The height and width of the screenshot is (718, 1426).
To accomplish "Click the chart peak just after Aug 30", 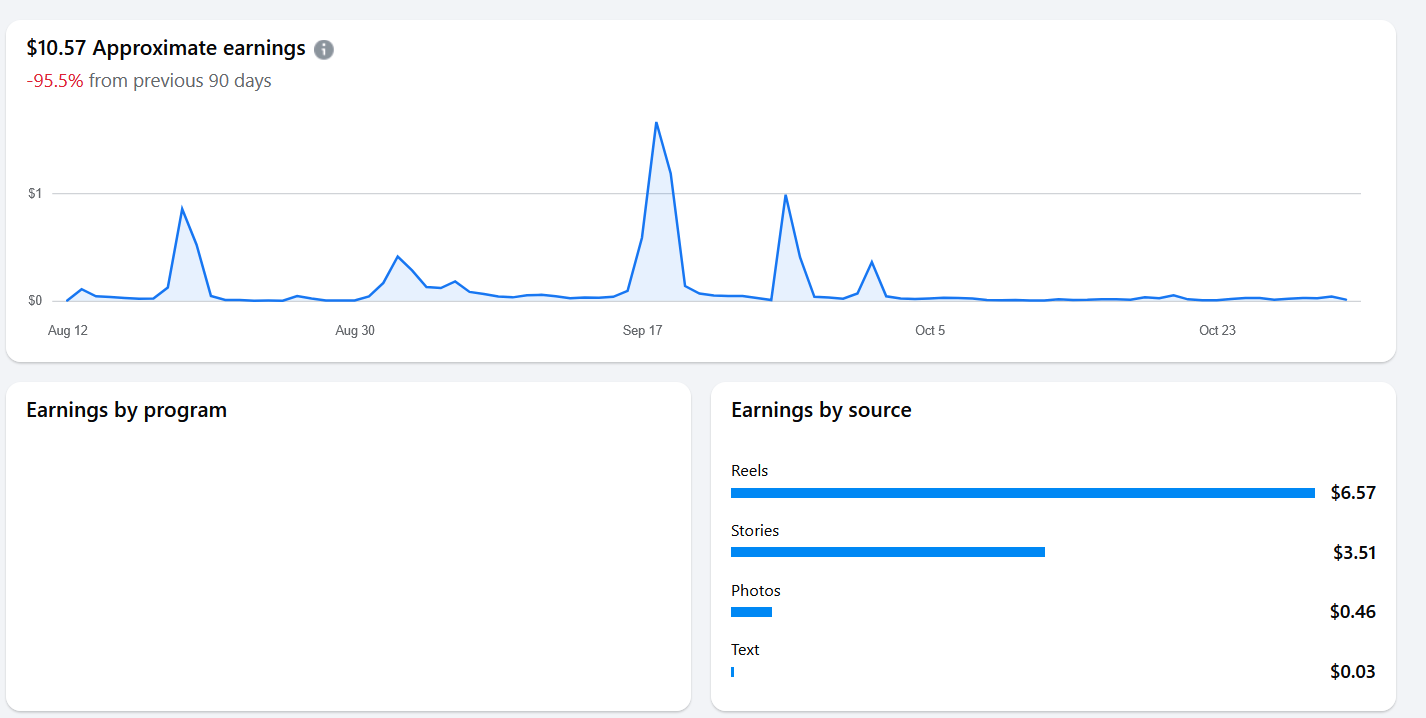I will tap(398, 258).
